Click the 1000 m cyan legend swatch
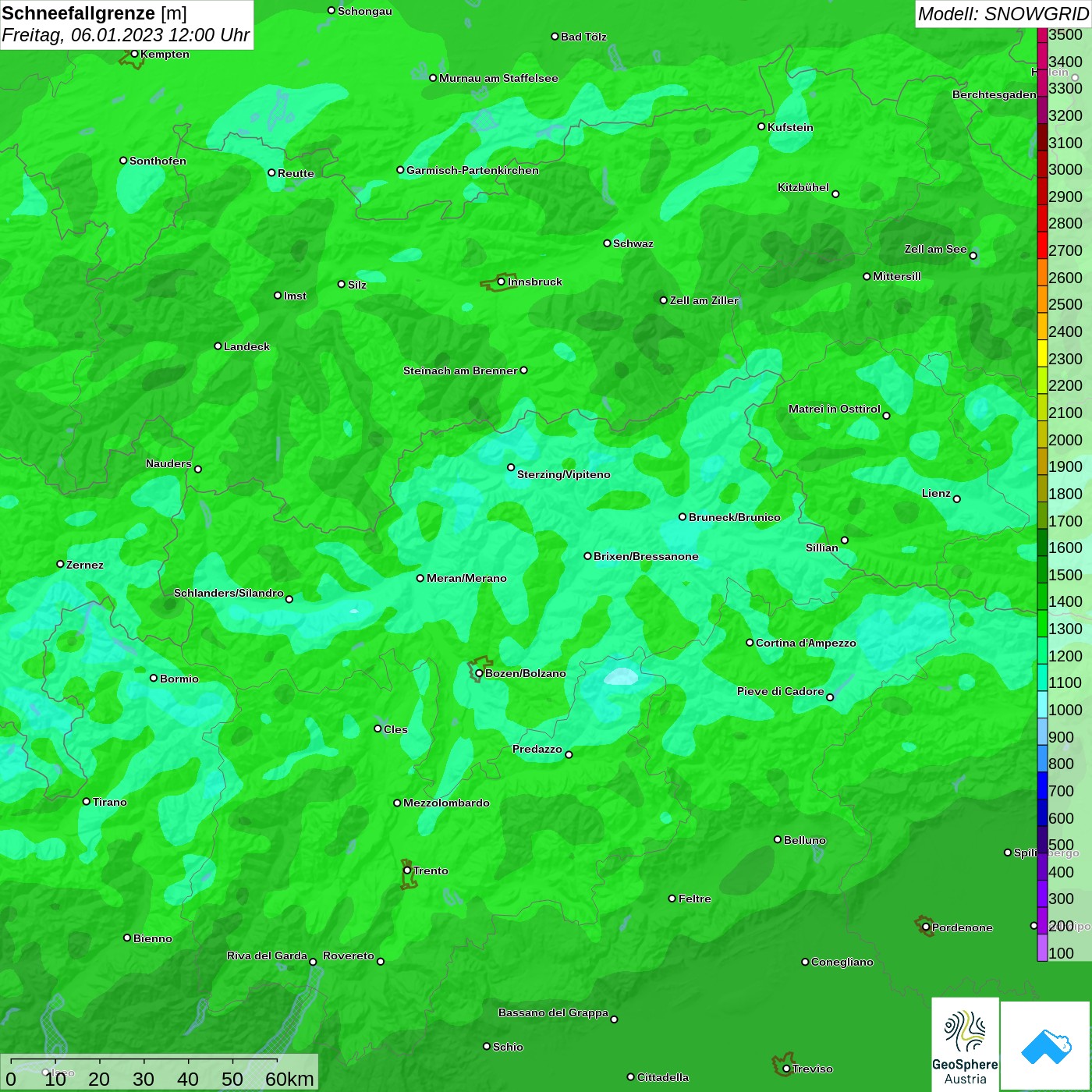Screen dimensions: 1092x1092 pyautogui.click(x=1042, y=704)
